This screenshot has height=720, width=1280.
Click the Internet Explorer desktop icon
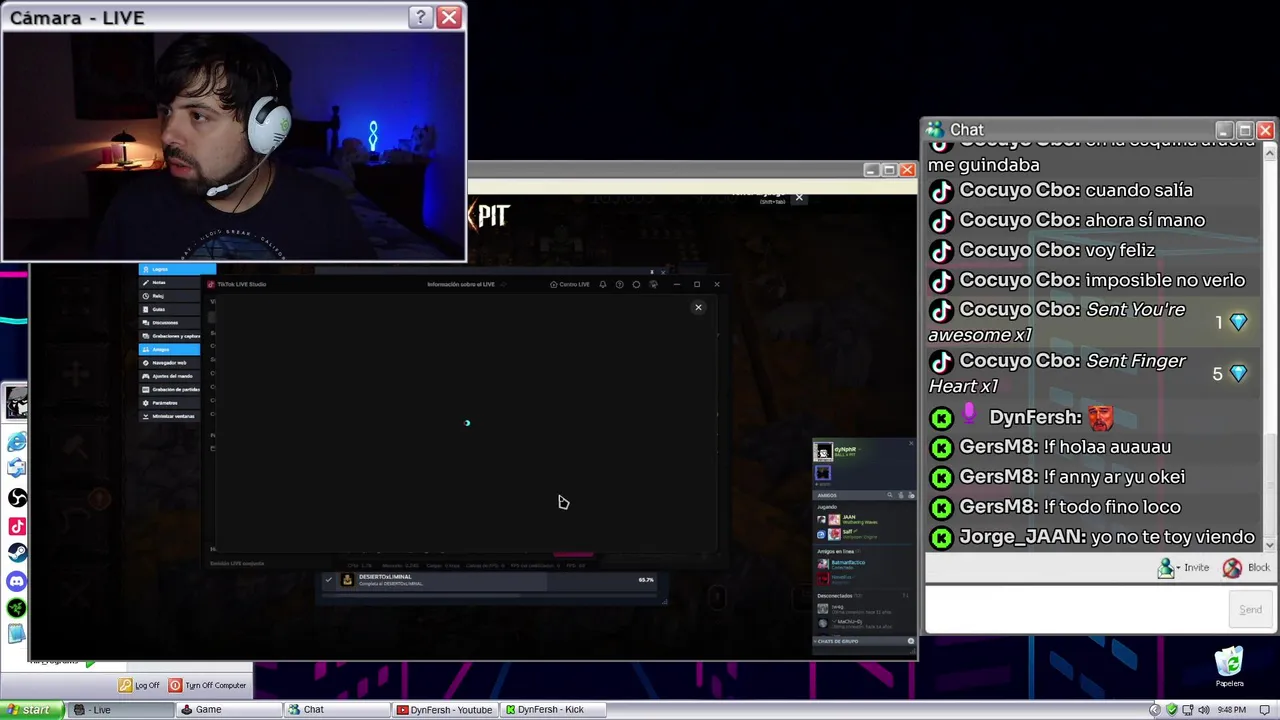17,442
